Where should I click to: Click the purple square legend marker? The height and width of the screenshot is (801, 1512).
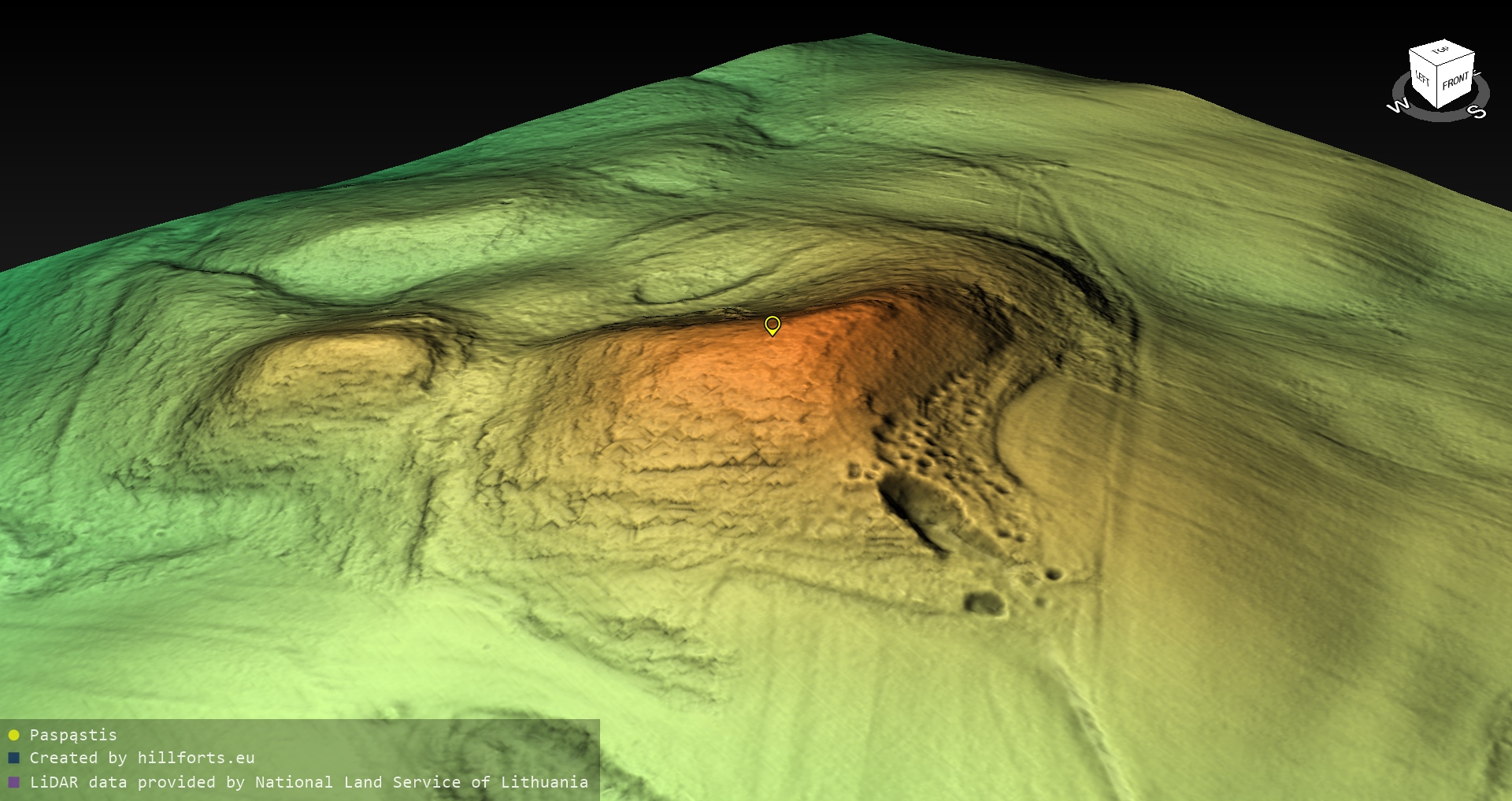[13, 782]
